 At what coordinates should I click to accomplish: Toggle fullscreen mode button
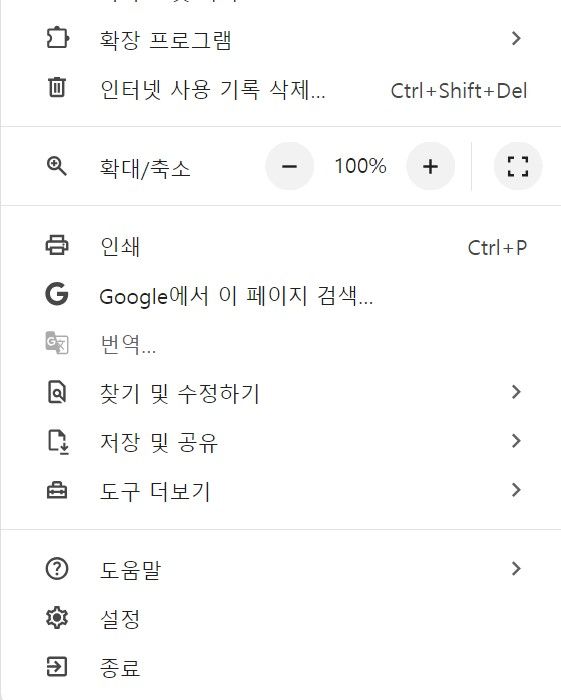pos(518,166)
